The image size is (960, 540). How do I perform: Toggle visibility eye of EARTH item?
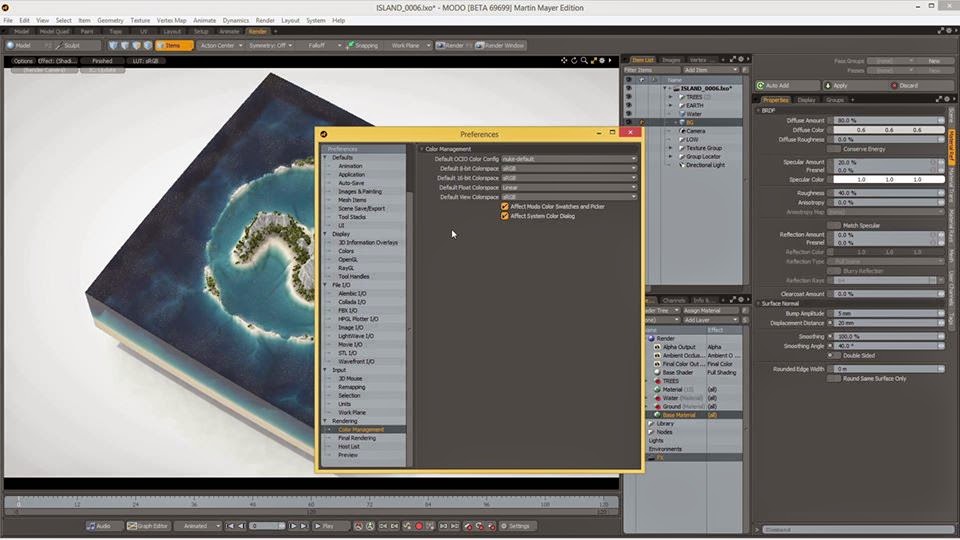[628, 105]
